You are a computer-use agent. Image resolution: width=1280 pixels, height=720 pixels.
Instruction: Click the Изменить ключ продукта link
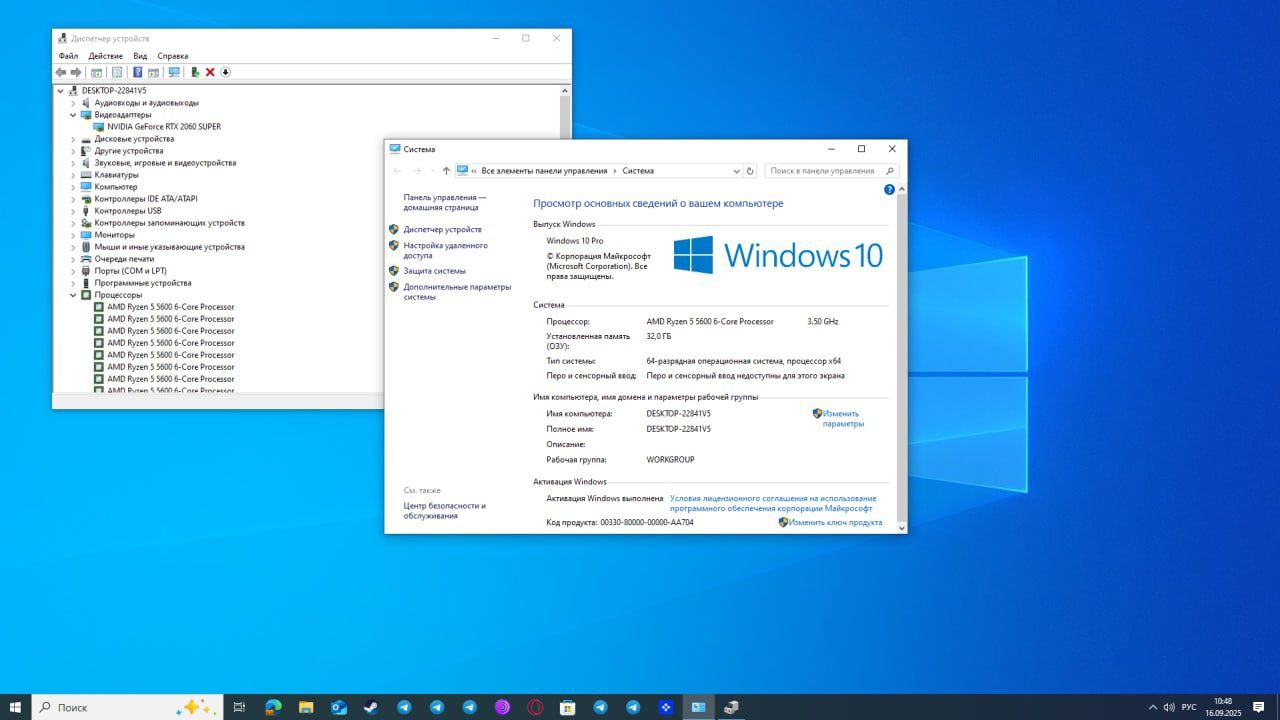point(836,522)
